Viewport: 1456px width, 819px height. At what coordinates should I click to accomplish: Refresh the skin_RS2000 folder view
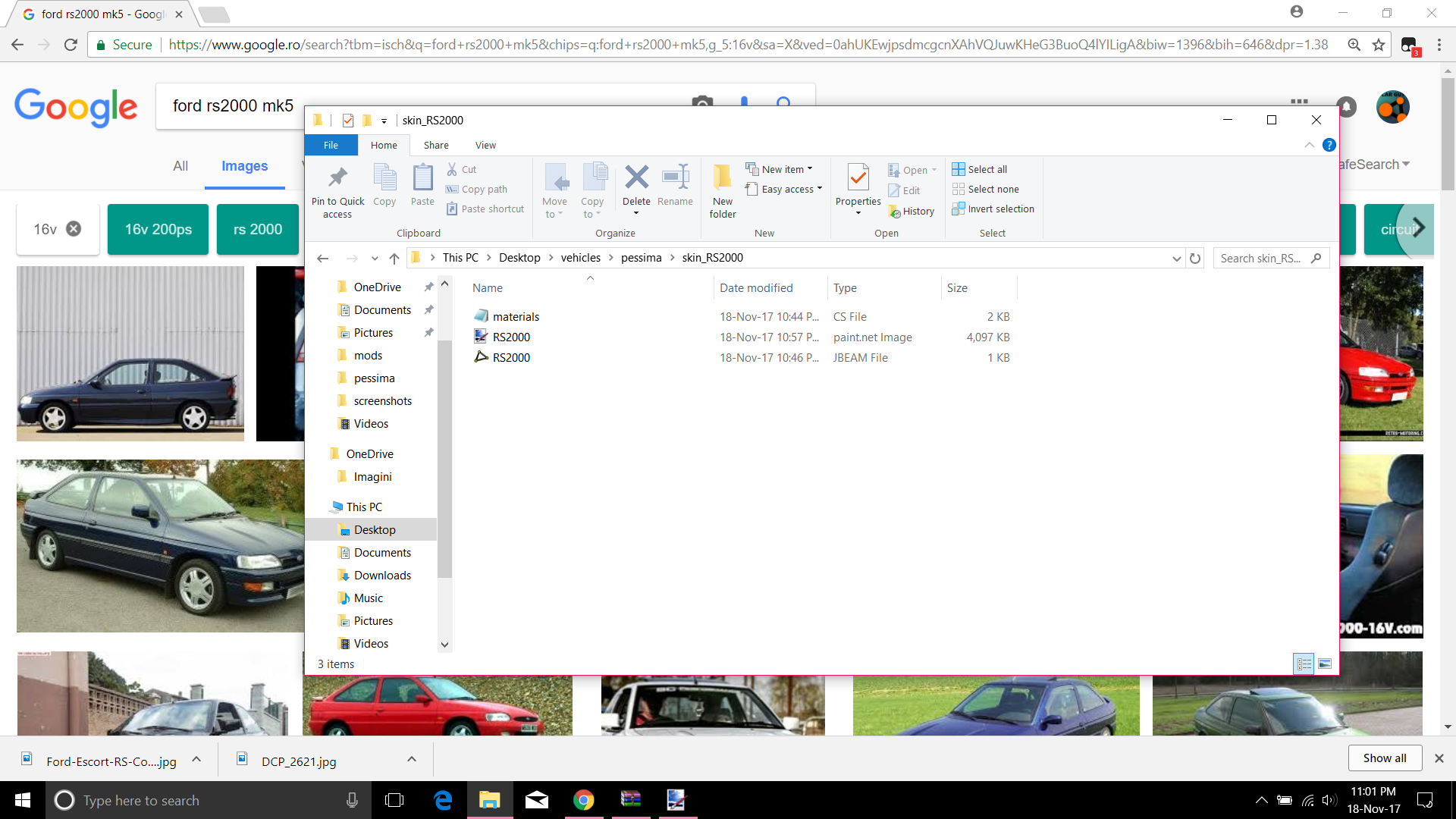1195,258
